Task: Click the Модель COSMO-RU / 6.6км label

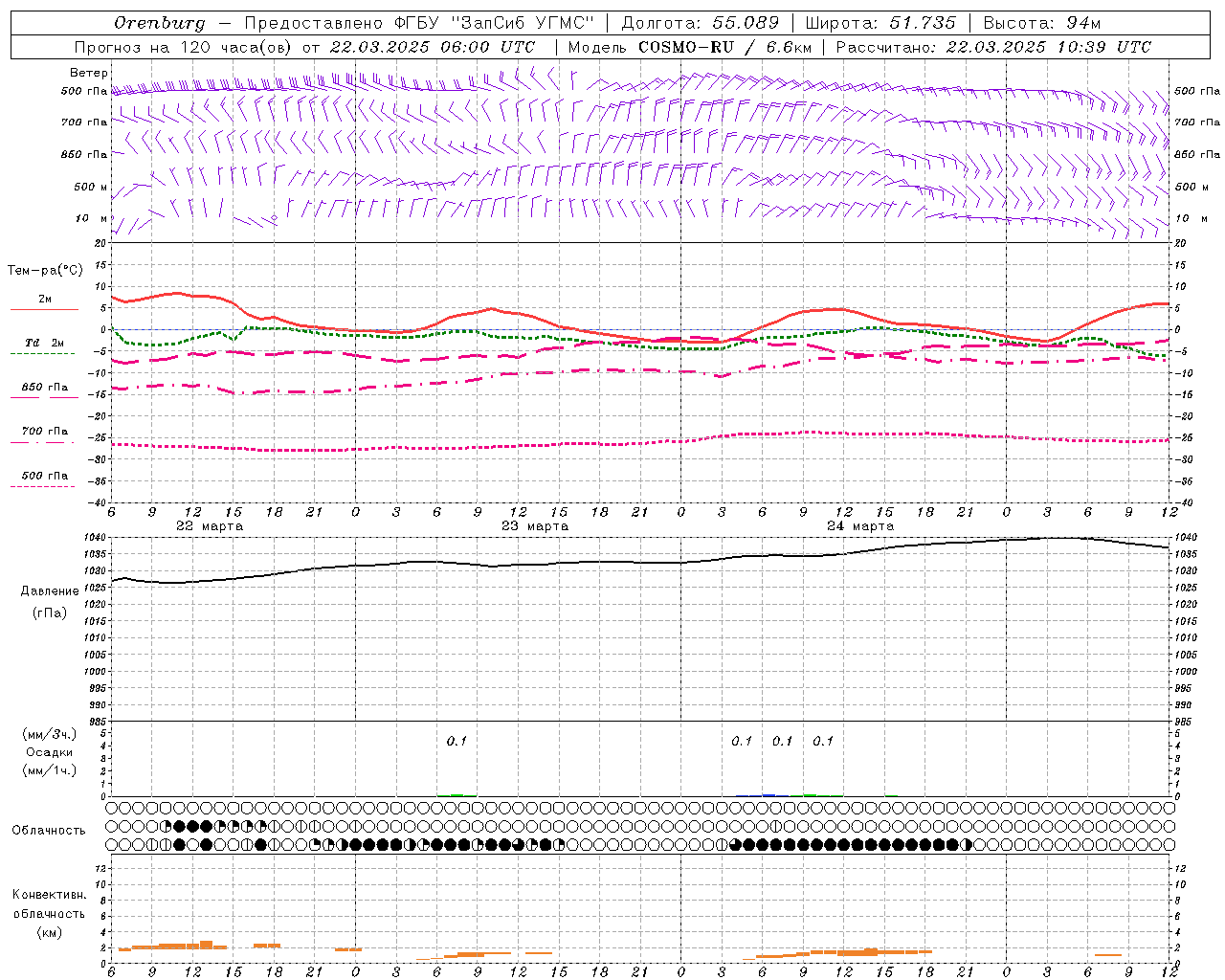Action: point(690,47)
